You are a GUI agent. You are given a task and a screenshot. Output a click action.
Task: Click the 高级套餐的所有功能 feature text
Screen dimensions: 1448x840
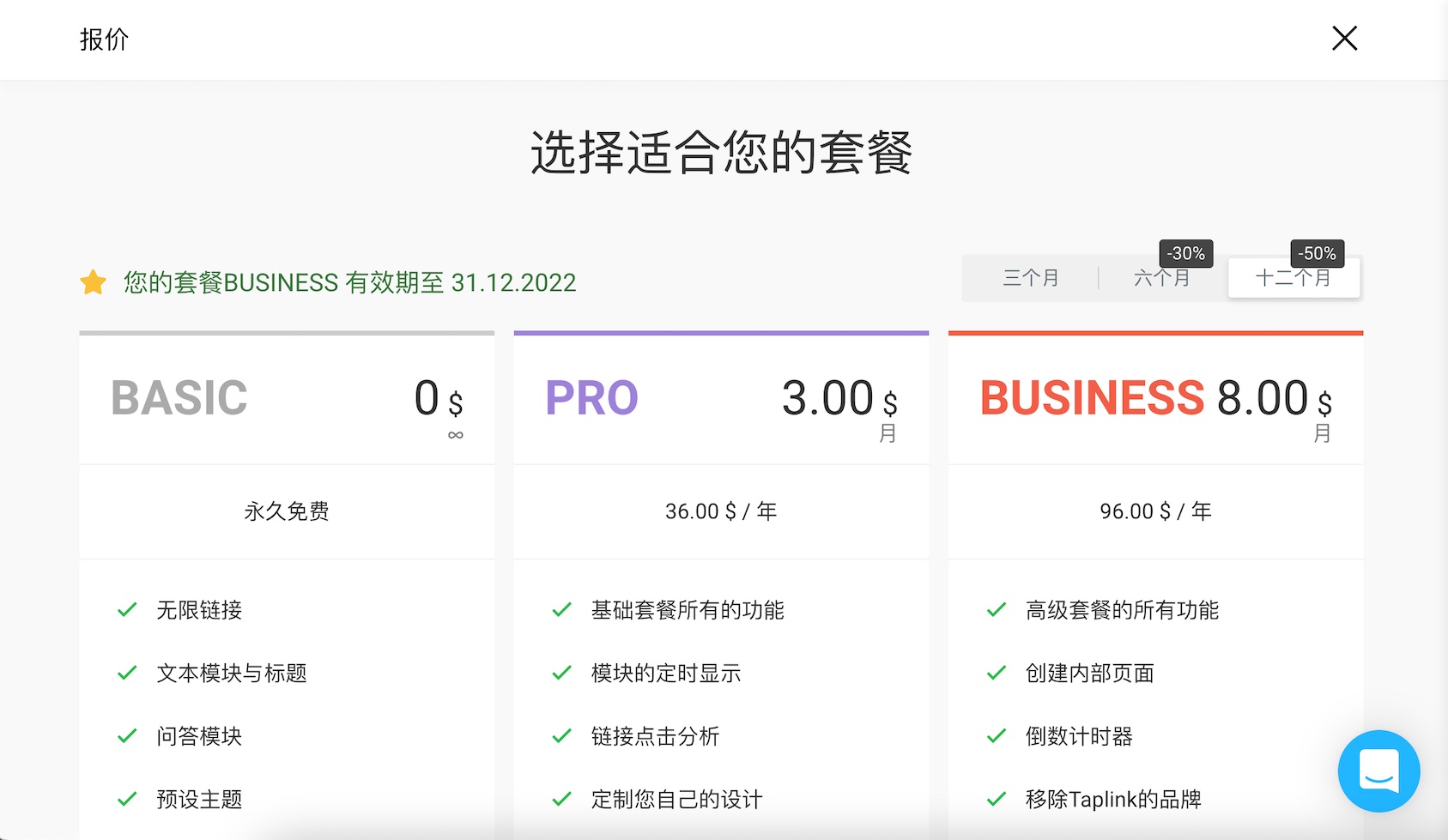point(1122,610)
